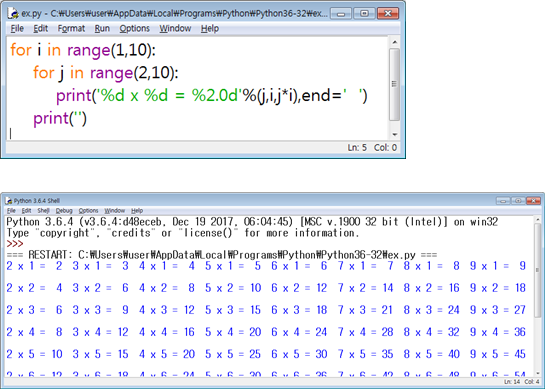
Task: Click the 'Col: 0' status in editor
Action: (x=385, y=147)
